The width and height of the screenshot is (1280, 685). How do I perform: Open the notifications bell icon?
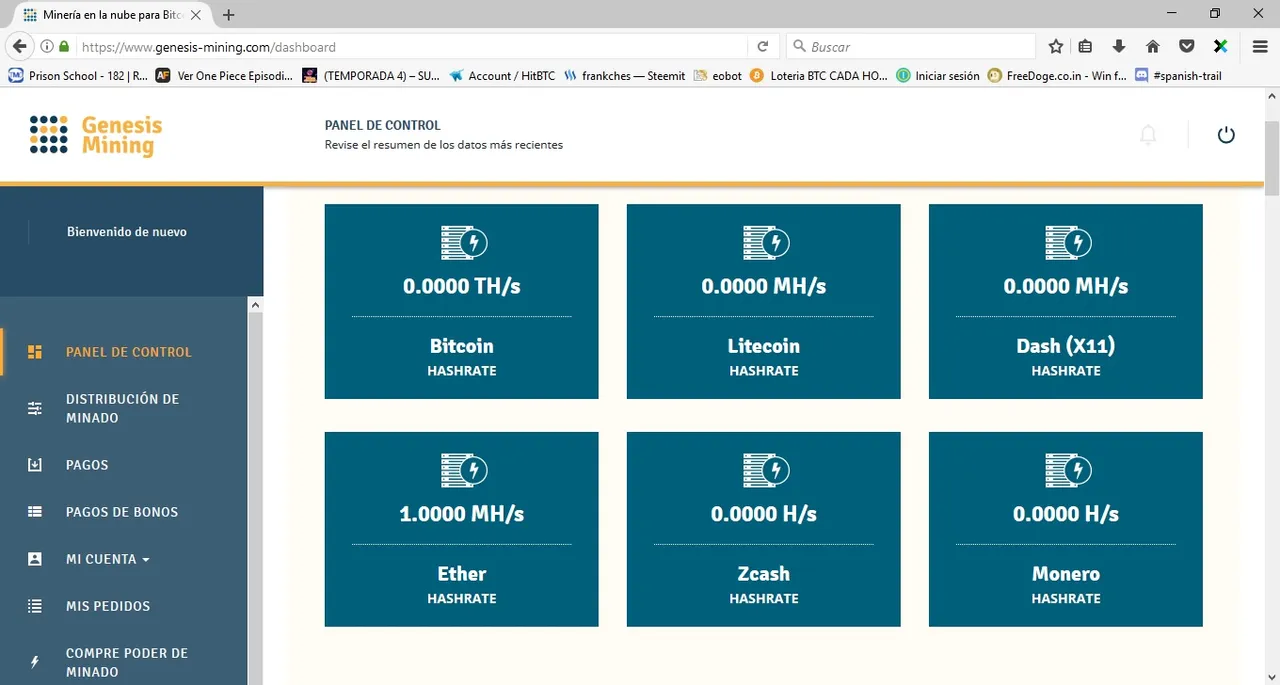1148,135
